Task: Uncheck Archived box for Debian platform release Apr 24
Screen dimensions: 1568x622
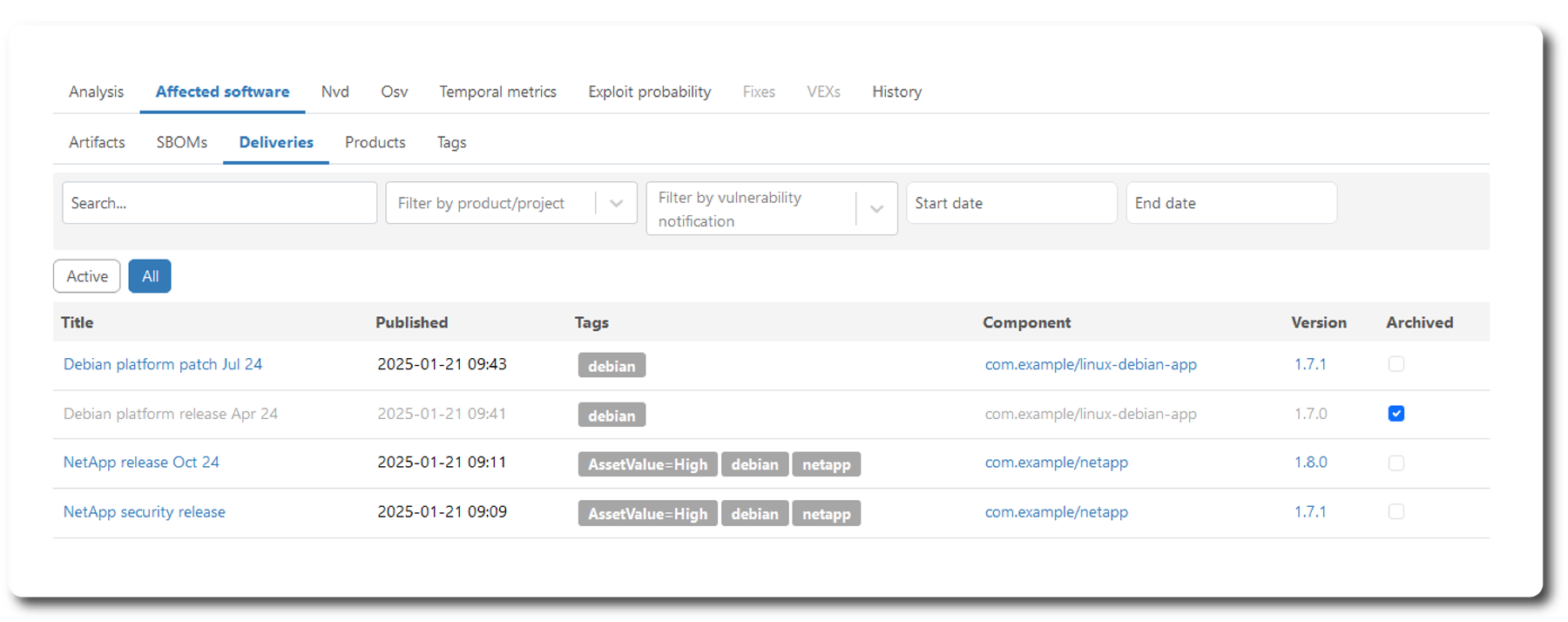Action: click(1396, 414)
